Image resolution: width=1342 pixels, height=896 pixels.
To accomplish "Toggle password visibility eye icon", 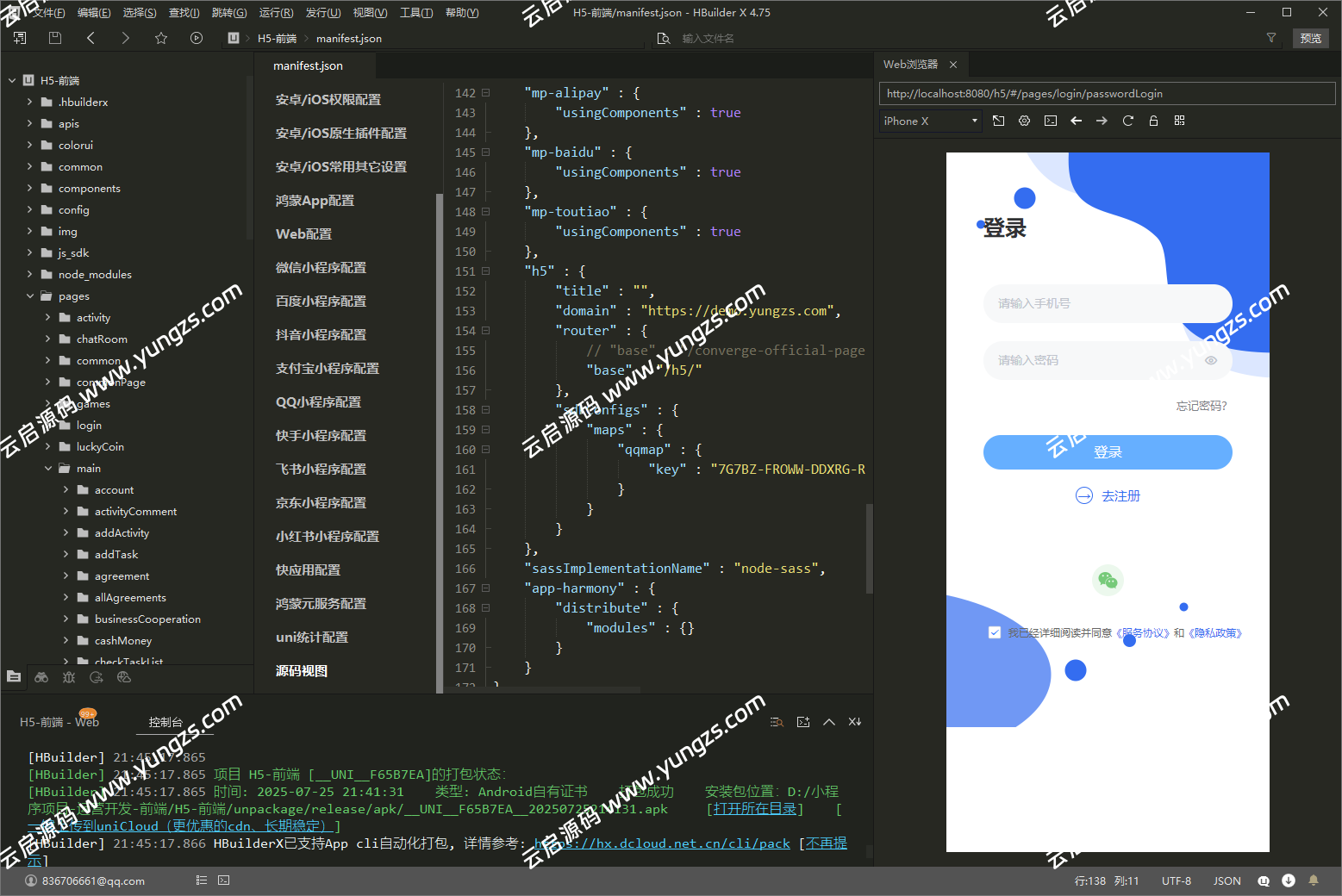I will tap(1211, 361).
